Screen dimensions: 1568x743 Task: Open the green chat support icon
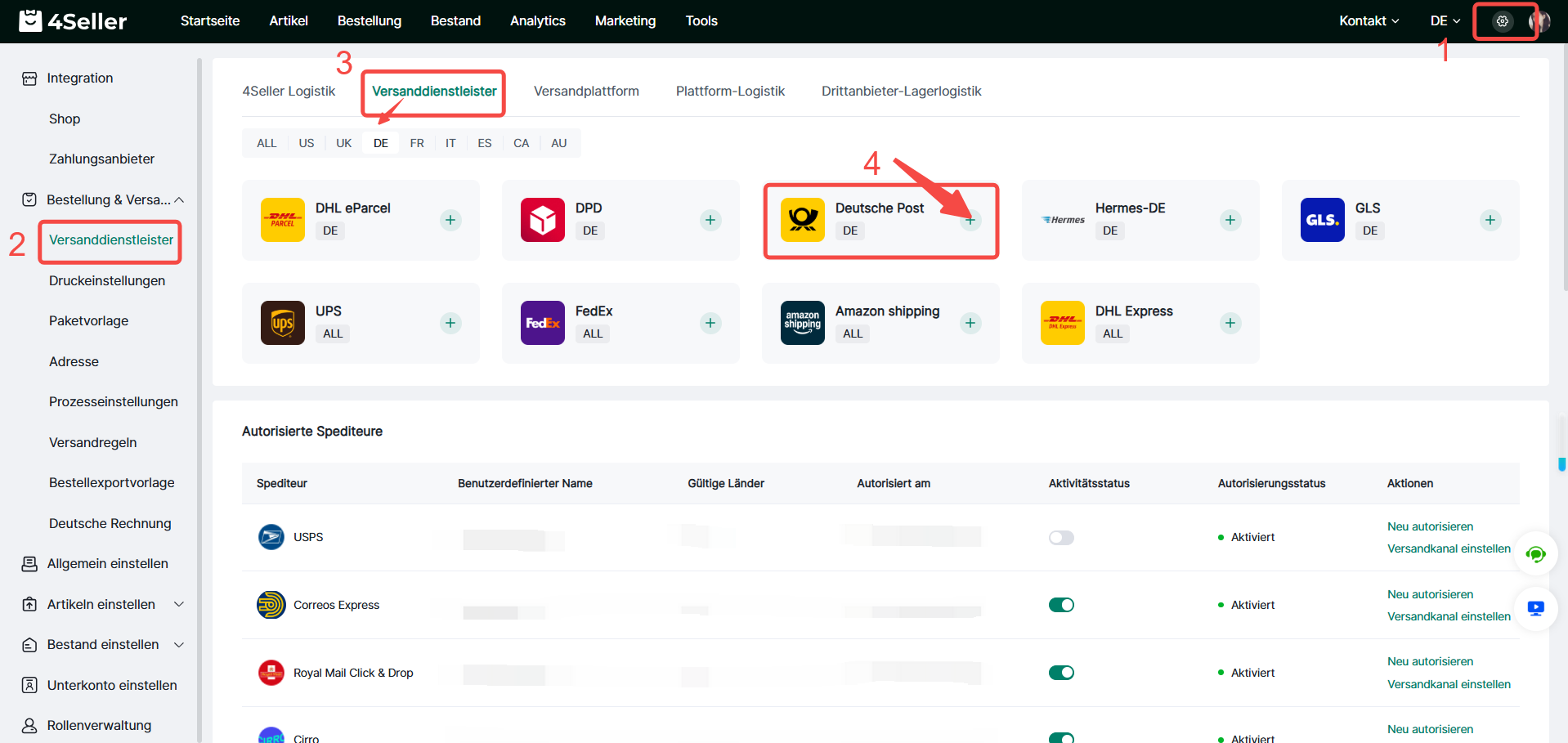1535,555
